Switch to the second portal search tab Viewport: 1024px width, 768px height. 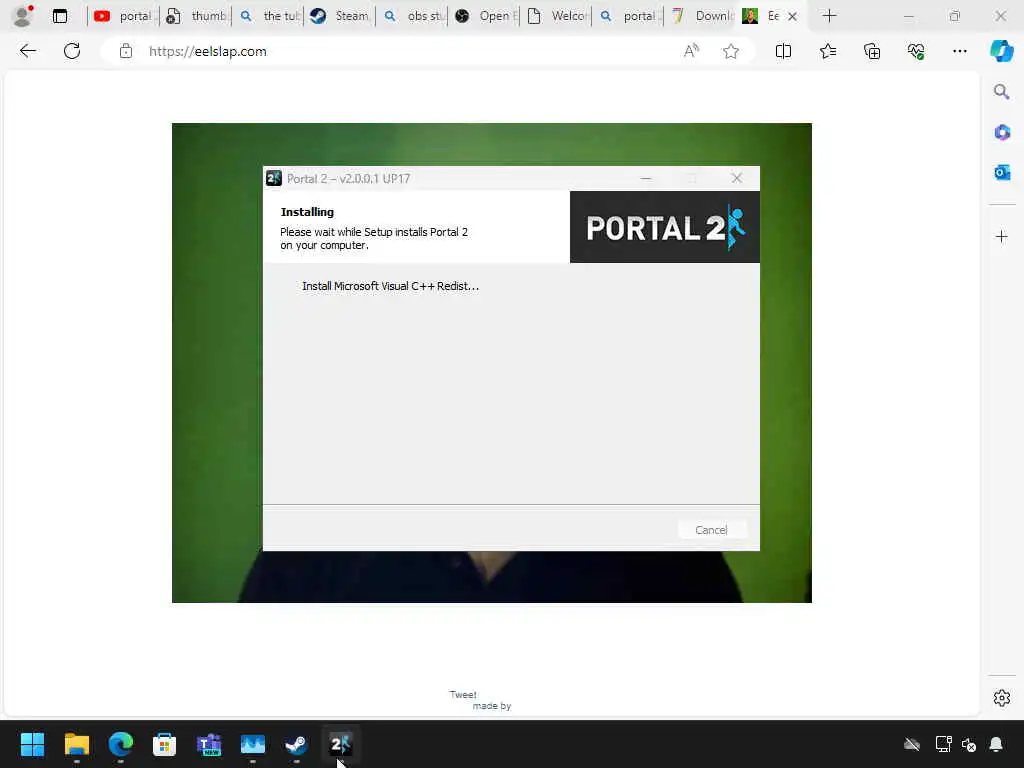coord(627,16)
